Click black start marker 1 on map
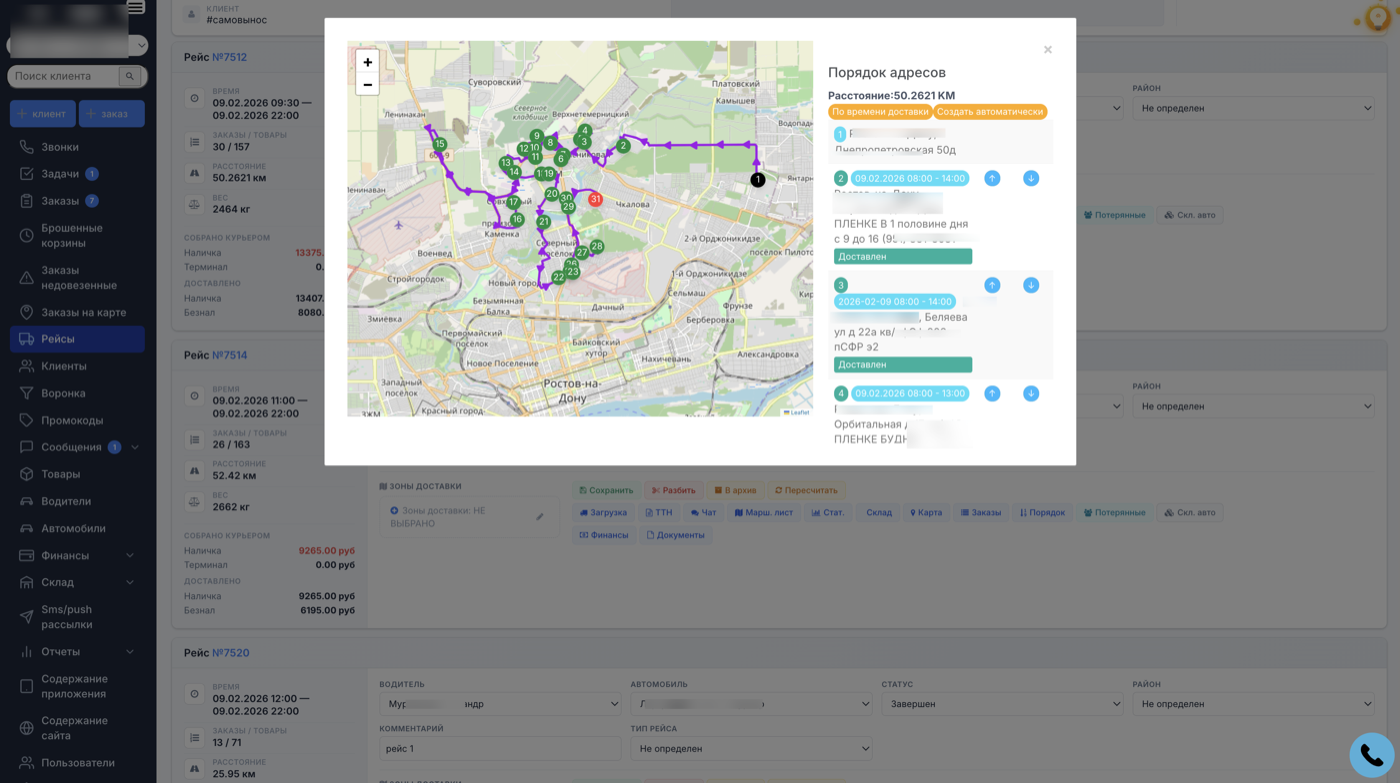 coord(758,180)
